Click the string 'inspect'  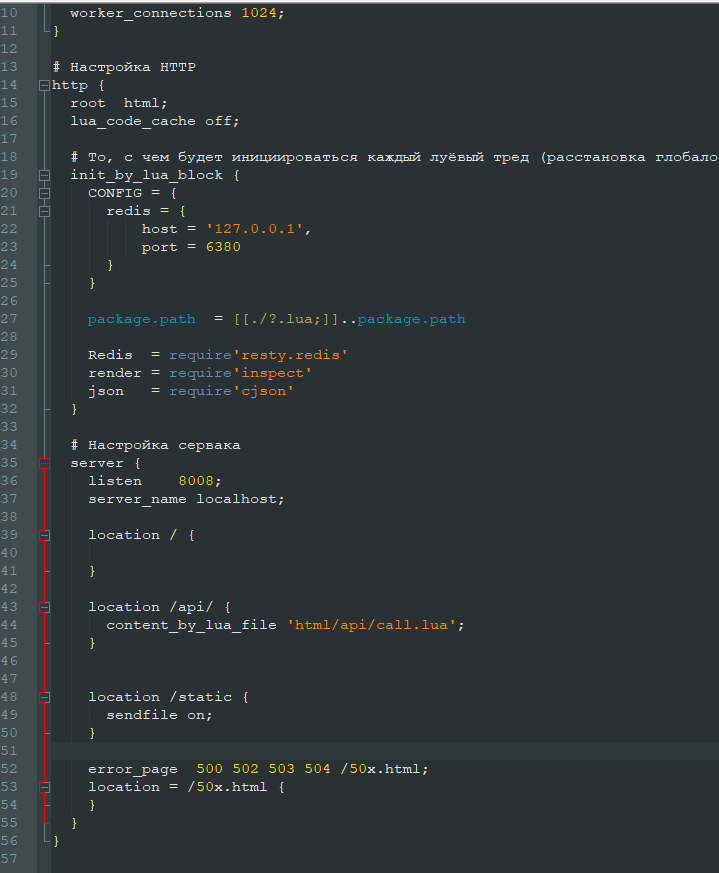pyautogui.click(x=272, y=373)
